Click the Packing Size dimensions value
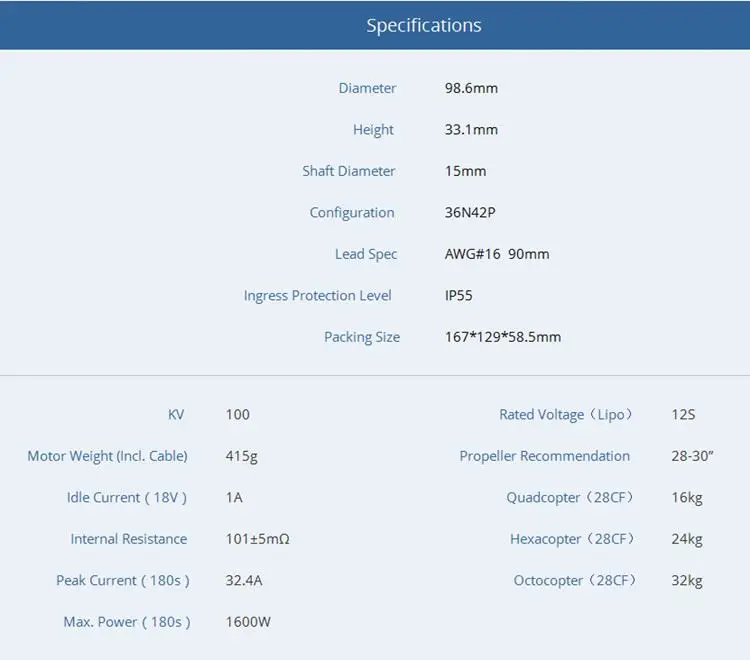 point(503,337)
